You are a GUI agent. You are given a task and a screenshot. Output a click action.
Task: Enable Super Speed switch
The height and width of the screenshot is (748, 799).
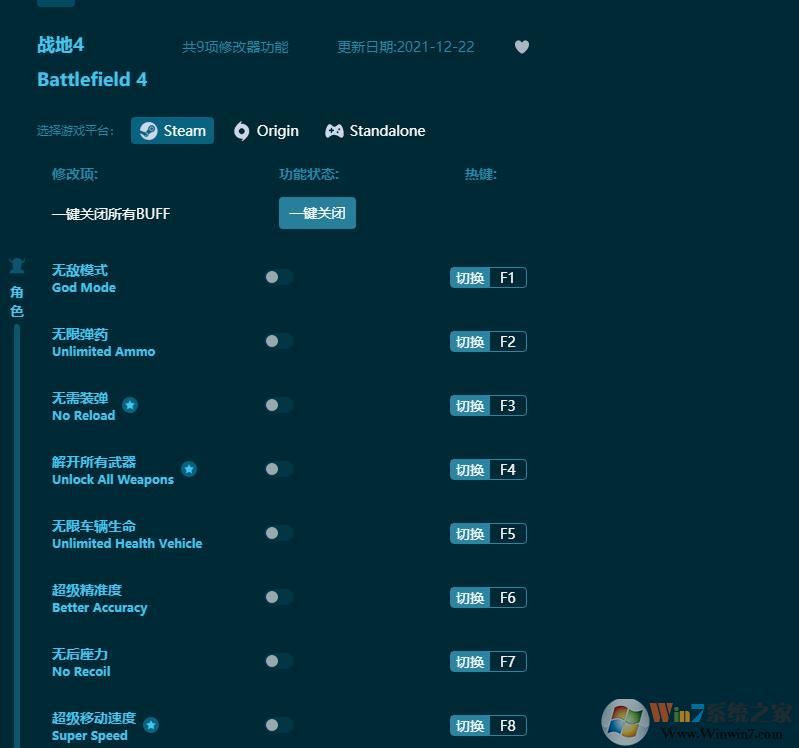tap(279, 725)
